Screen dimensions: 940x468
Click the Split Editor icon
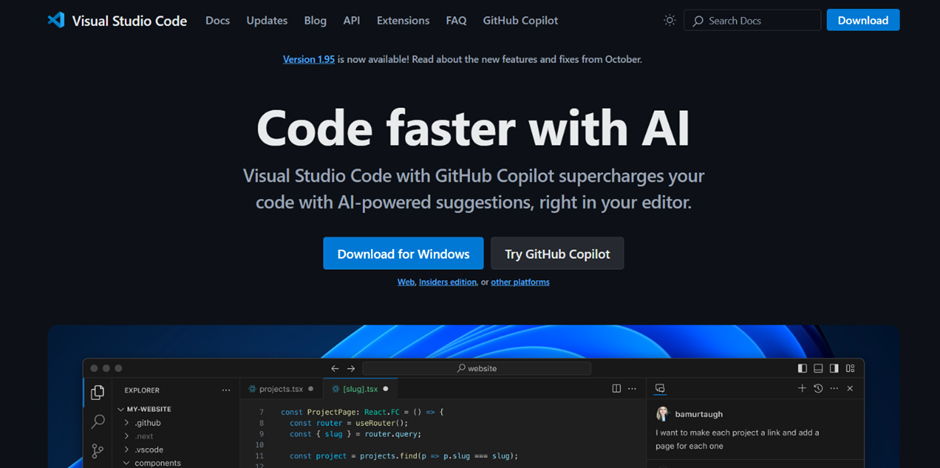tap(616, 388)
